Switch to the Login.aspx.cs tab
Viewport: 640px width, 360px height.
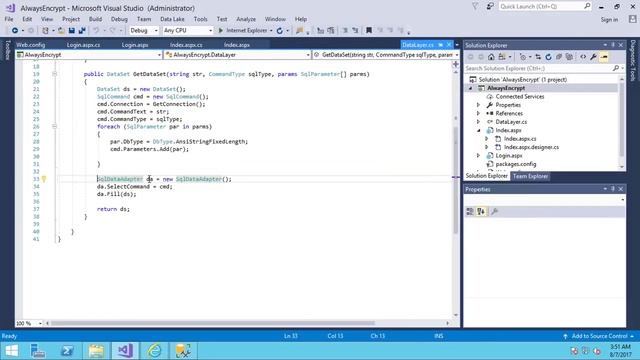pyautogui.click(x=83, y=45)
